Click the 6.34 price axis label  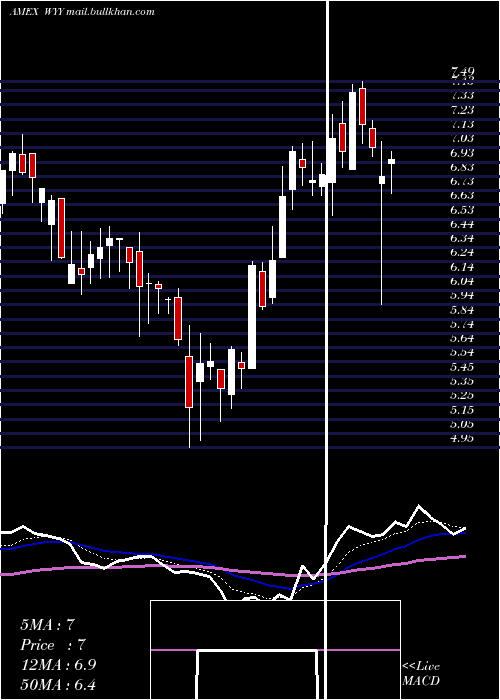click(462, 238)
